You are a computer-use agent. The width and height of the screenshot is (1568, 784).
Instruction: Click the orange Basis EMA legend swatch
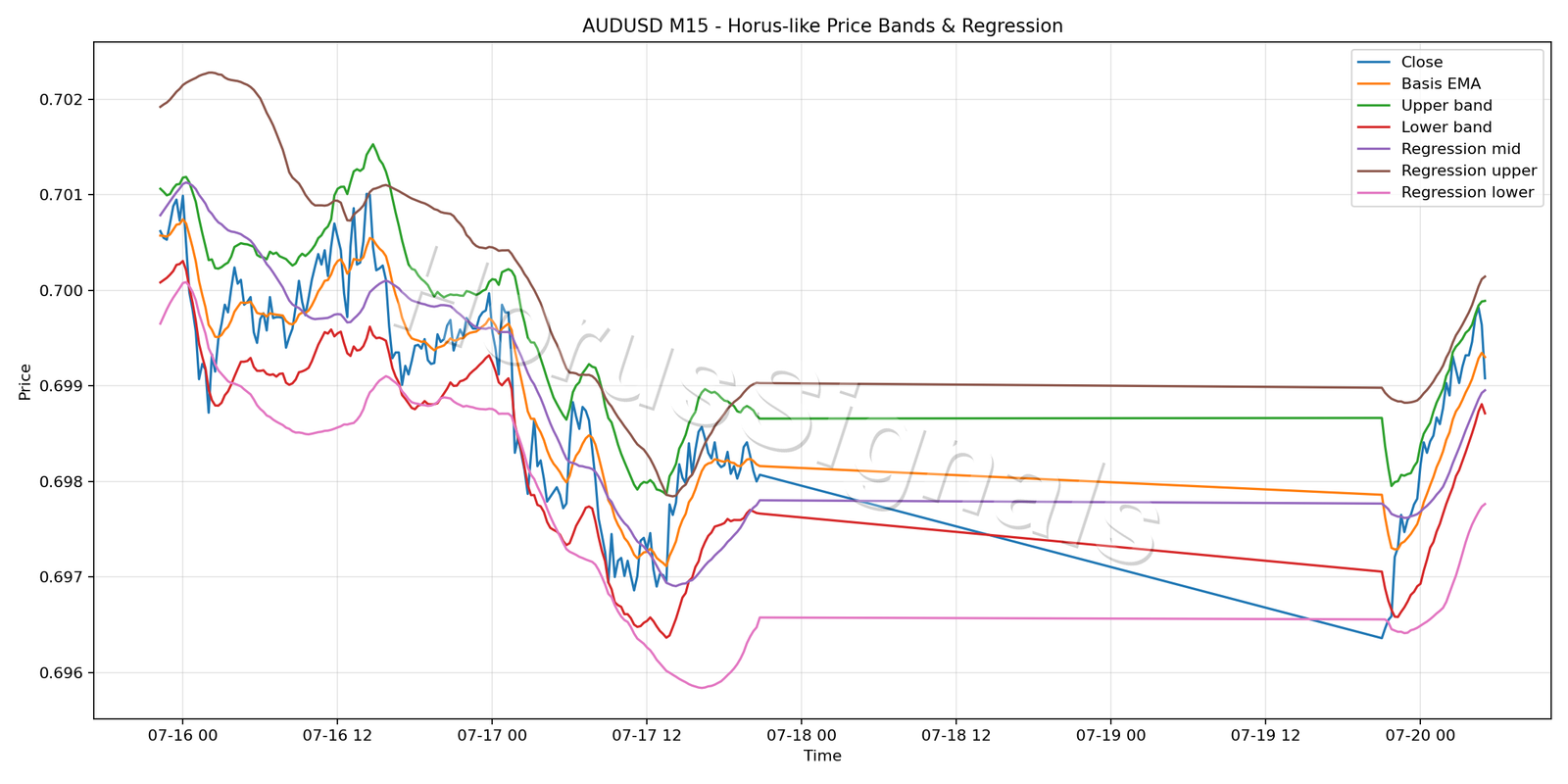[1374, 84]
